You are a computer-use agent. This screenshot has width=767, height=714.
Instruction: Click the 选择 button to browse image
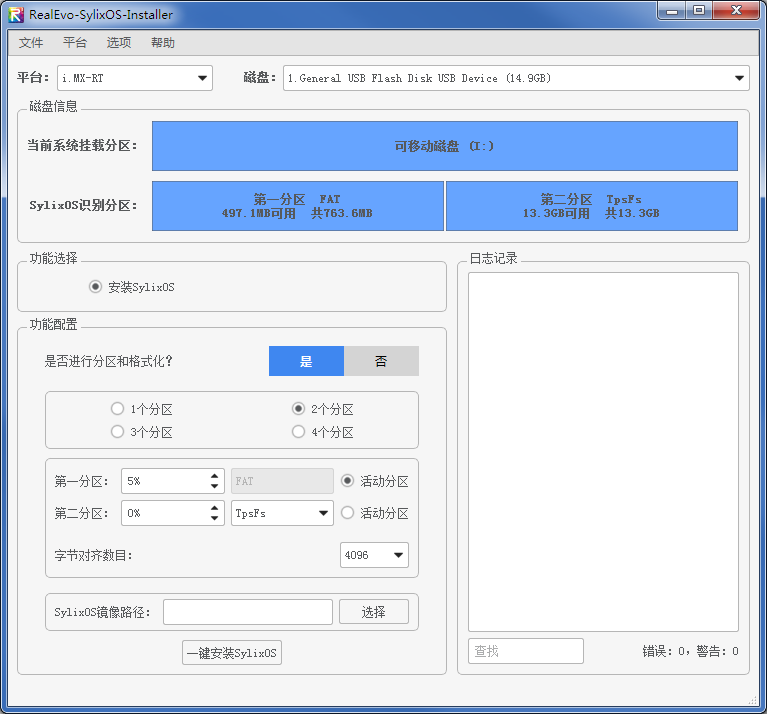(374, 612)
